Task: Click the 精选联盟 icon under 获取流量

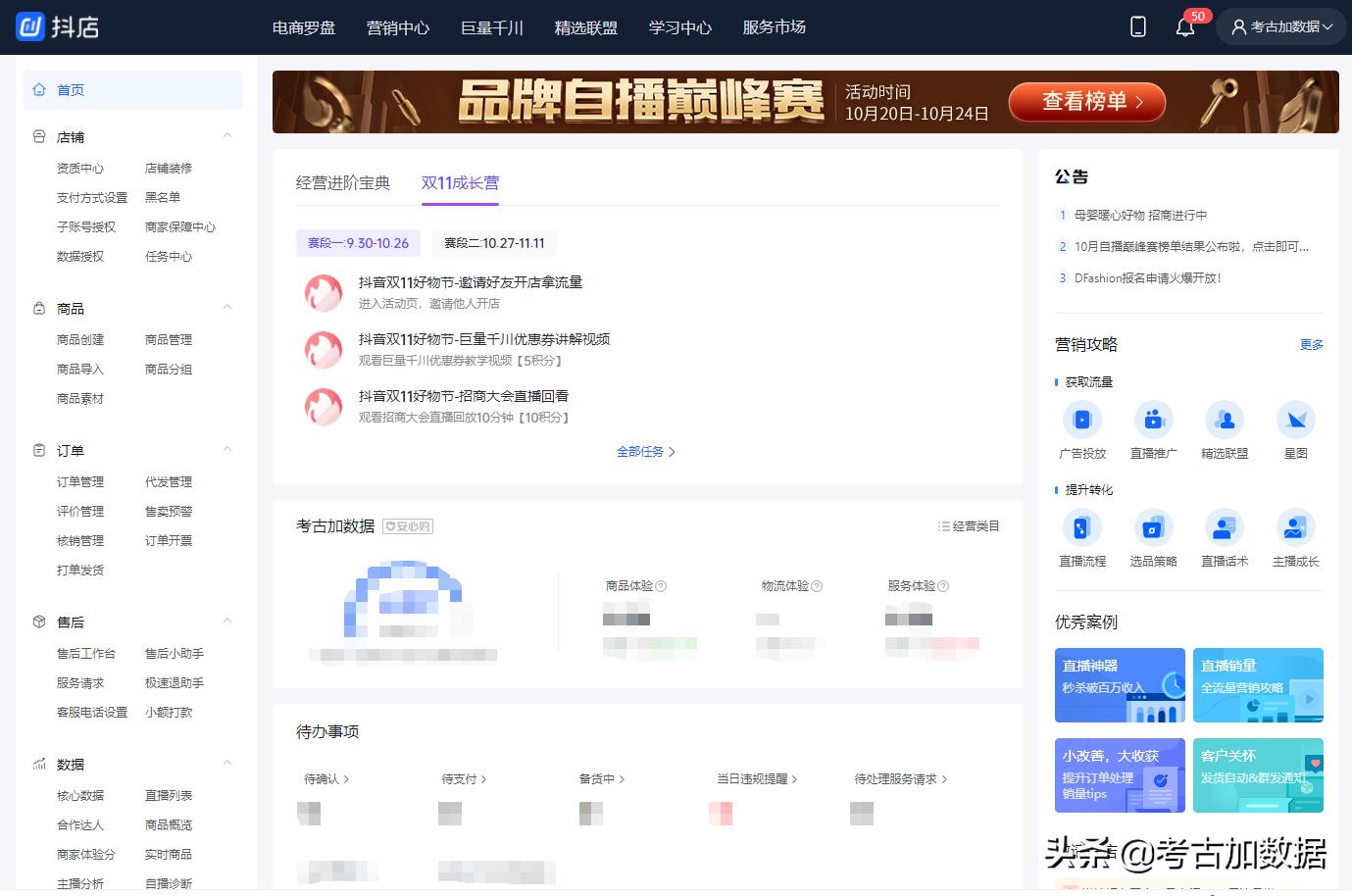Action: [1225, 421]
